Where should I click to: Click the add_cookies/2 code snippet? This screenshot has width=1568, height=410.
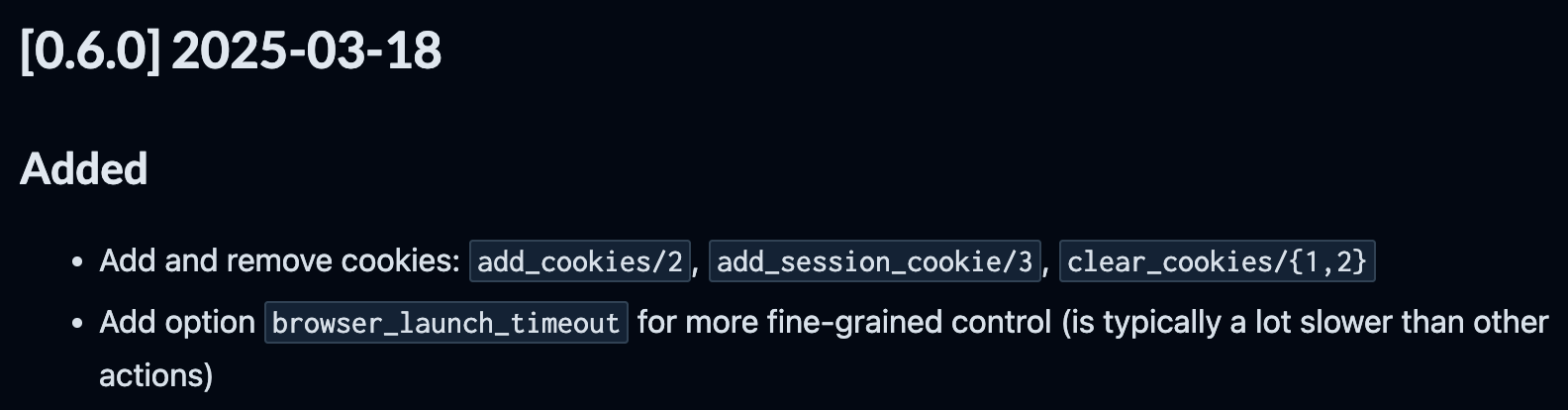point(580,261)
